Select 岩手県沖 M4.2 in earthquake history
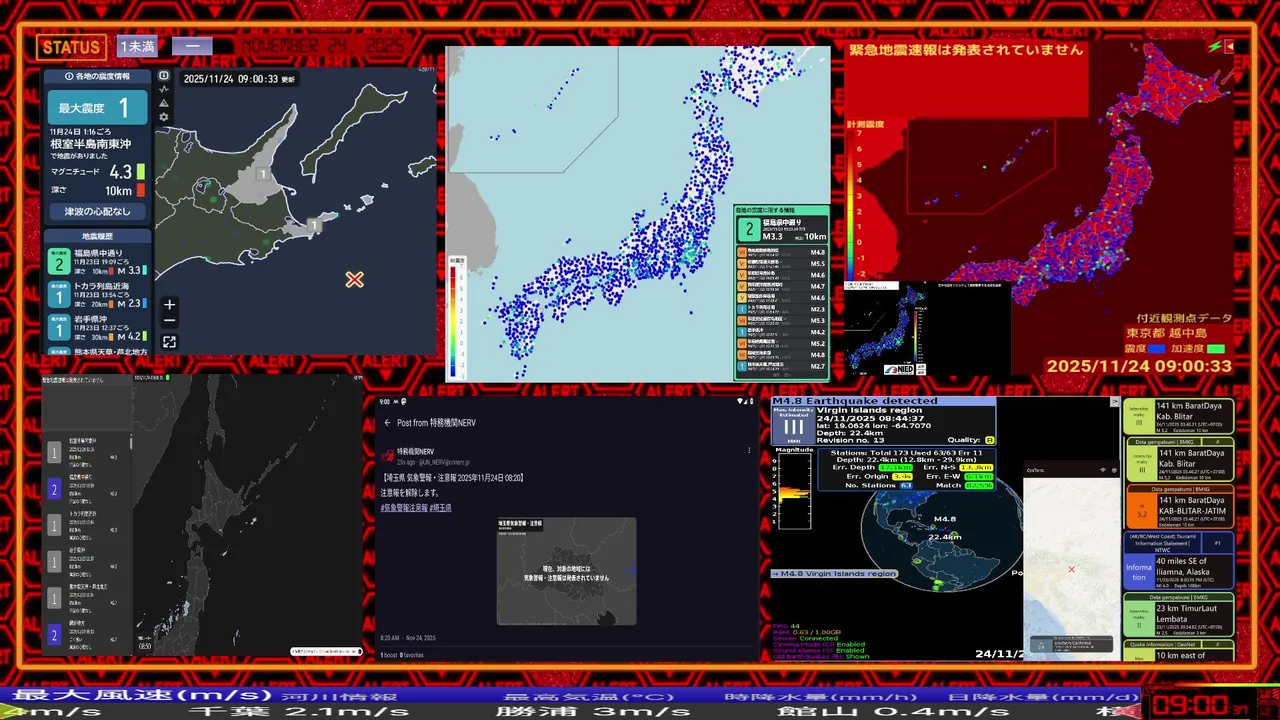This screenshot has height=720, width=1280. (x=98, y=328)
